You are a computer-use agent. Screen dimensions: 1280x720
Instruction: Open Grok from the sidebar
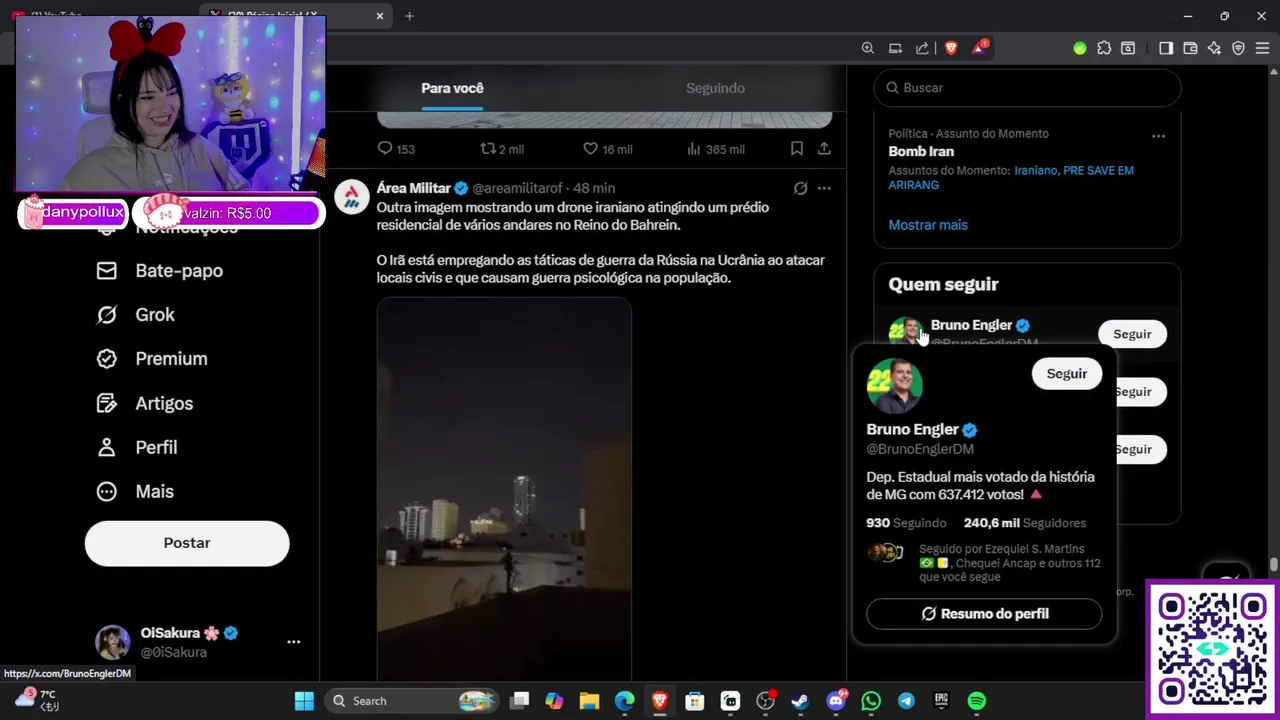coord(136,315)
